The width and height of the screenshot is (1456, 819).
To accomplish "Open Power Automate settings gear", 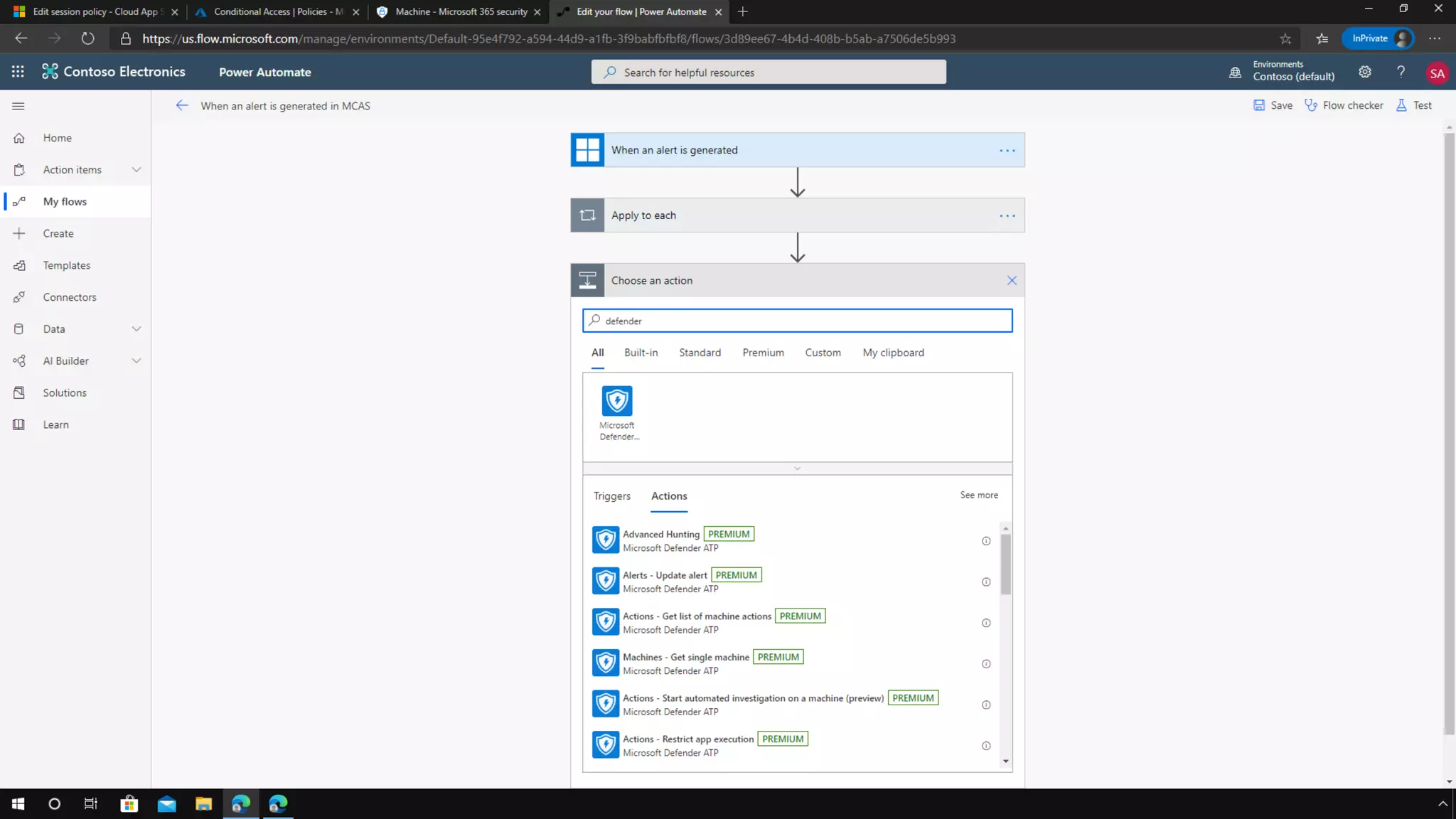I will pos(1364,72).
